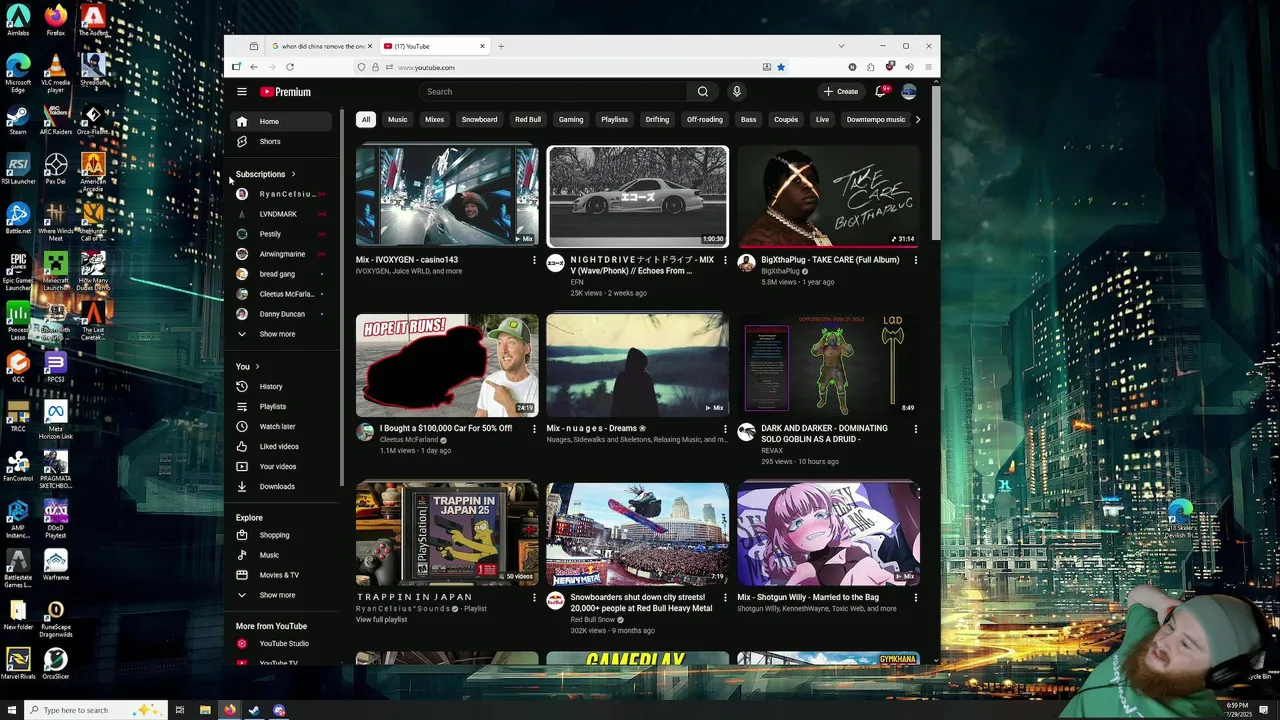Select the OrcaSlicer desktop icon

pos(56,663)
